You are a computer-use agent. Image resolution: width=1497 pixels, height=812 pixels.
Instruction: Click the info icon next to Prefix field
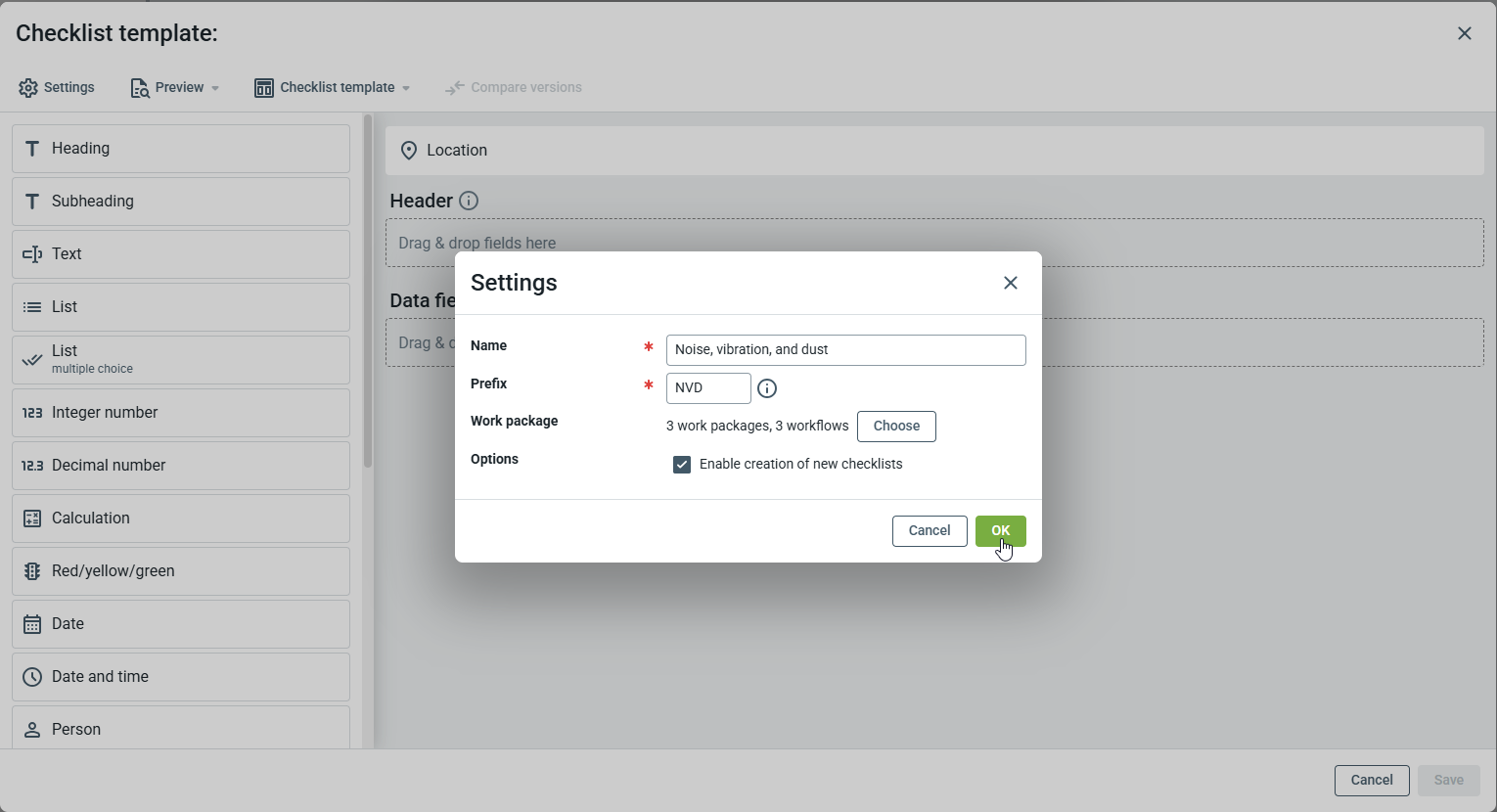pyautogui.click(x=767, y=388)
